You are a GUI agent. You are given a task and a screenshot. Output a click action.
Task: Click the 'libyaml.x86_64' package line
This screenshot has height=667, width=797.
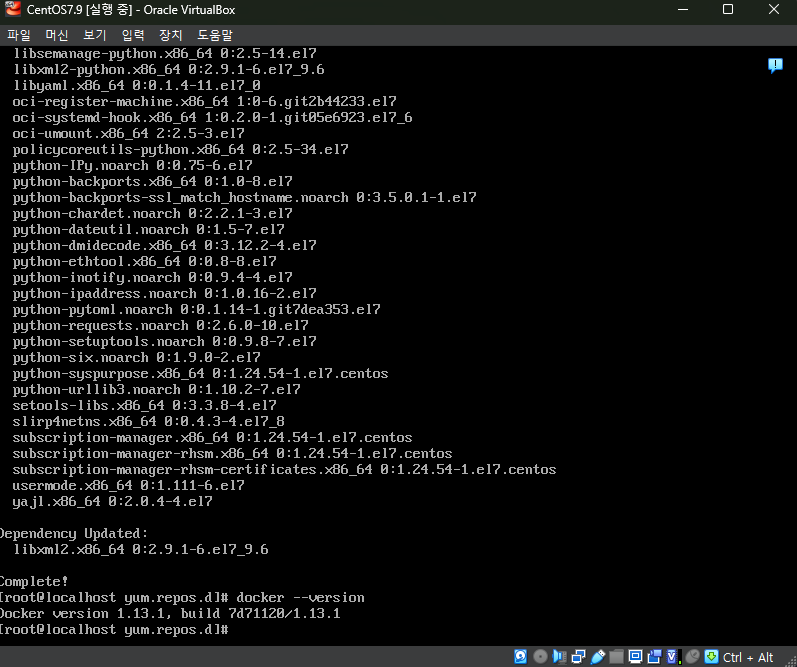tap(136, 85)
